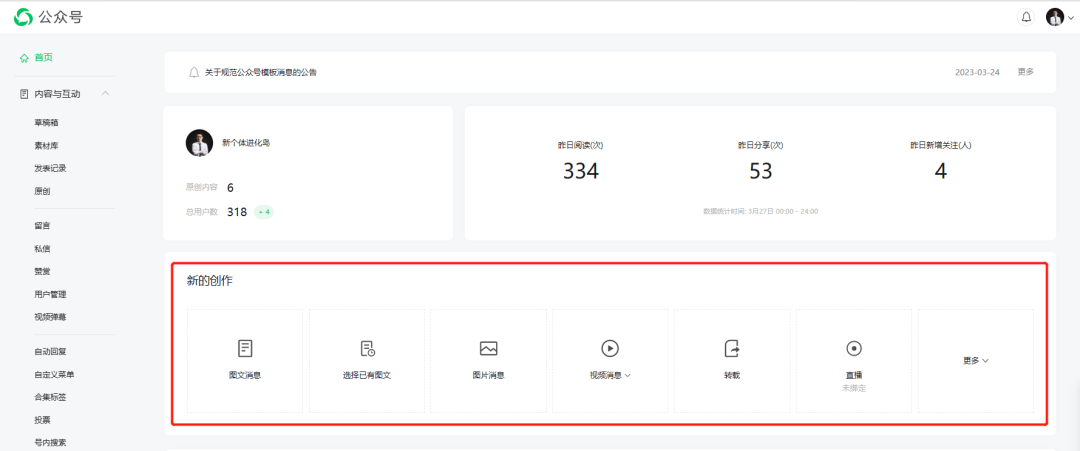Click the 选择已有图文 icon
The width and height of the screenshot is (1080, 451).
point(367,348)
